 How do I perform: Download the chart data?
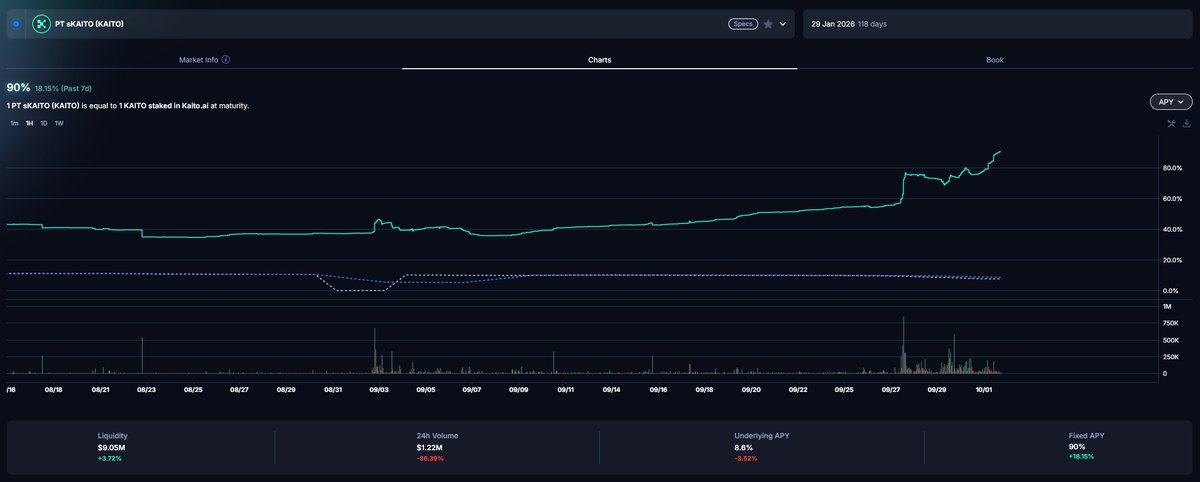point(1186,124)
